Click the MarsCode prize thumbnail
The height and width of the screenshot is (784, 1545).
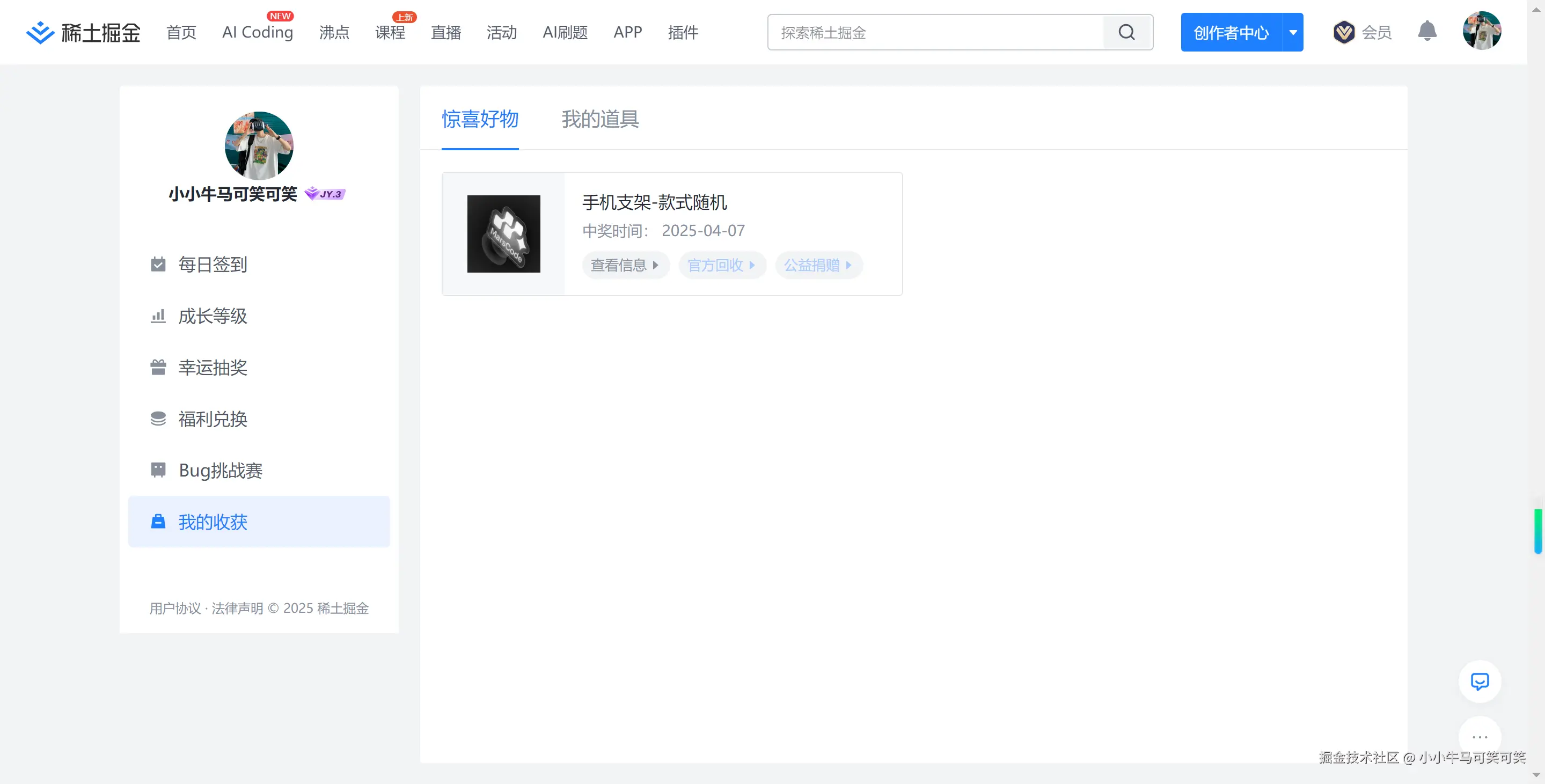[x=504, y=233]
